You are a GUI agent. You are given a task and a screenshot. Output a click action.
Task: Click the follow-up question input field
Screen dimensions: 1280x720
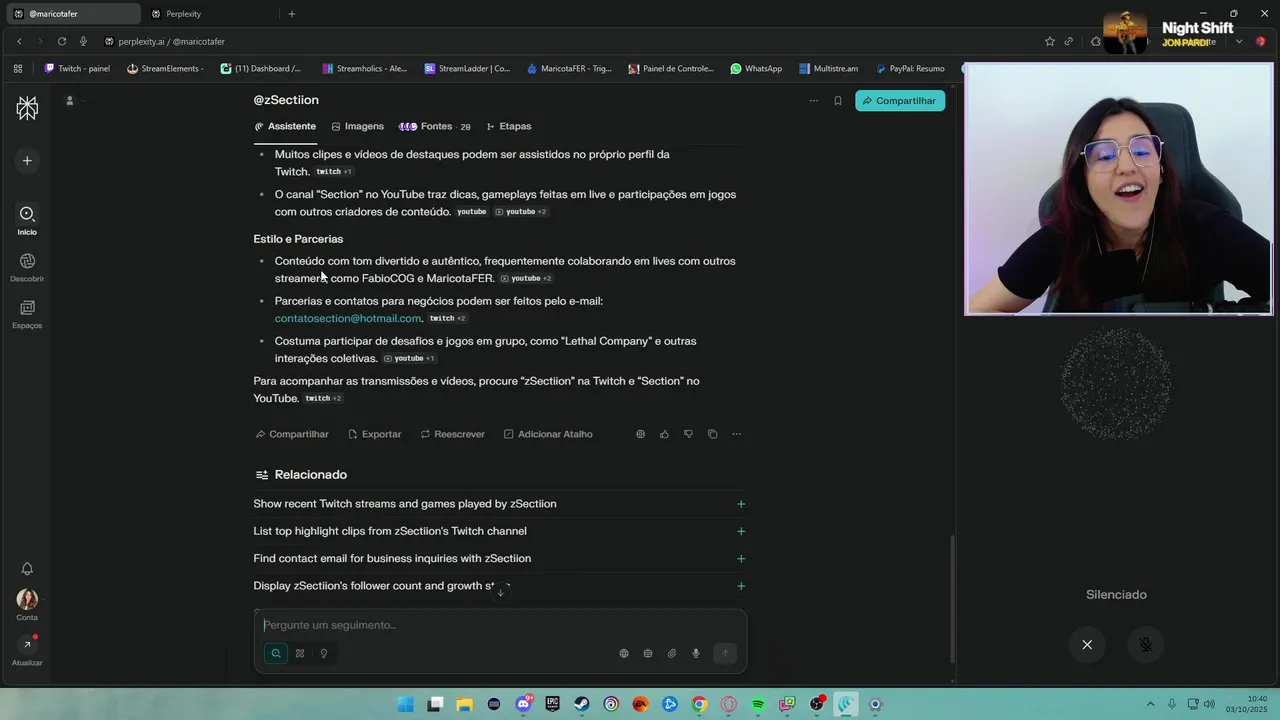coord(499,625)
